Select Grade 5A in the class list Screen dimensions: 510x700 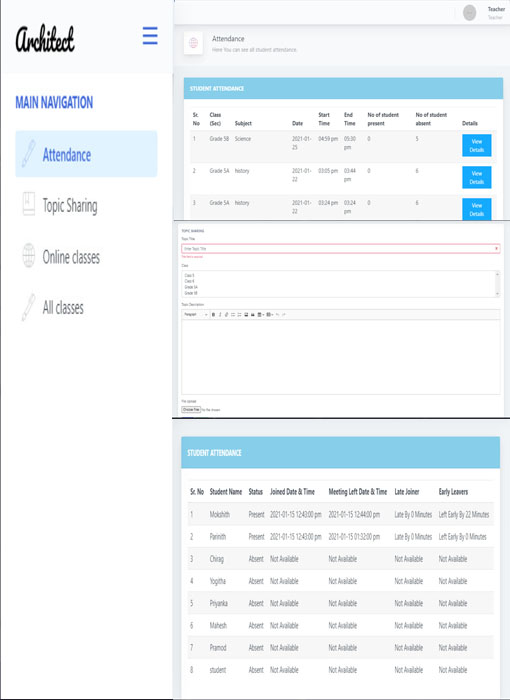191,287
